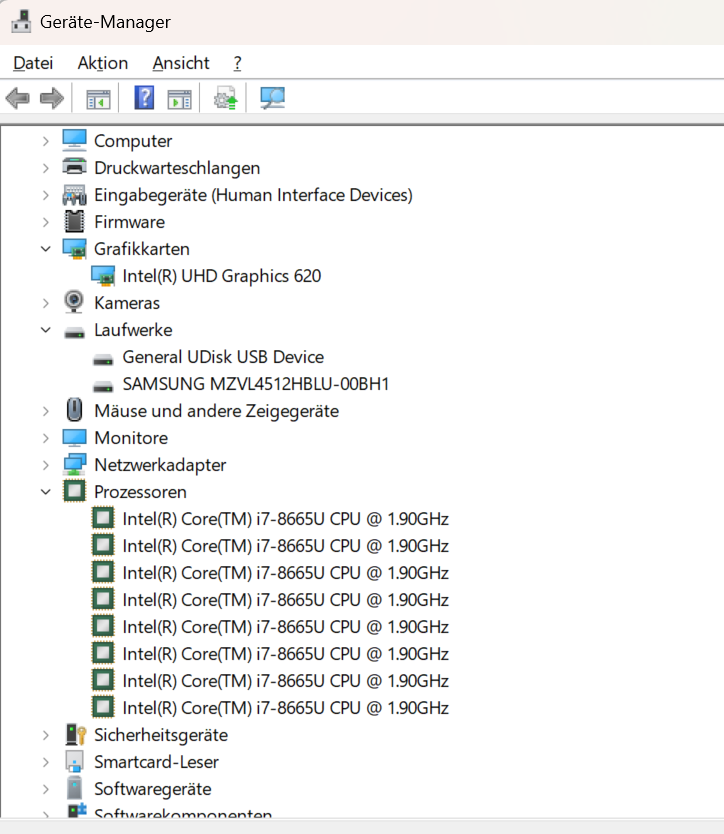724x834 pixels.
Task: Click the Smartcard-Leser icon
Action: (74, 762)
